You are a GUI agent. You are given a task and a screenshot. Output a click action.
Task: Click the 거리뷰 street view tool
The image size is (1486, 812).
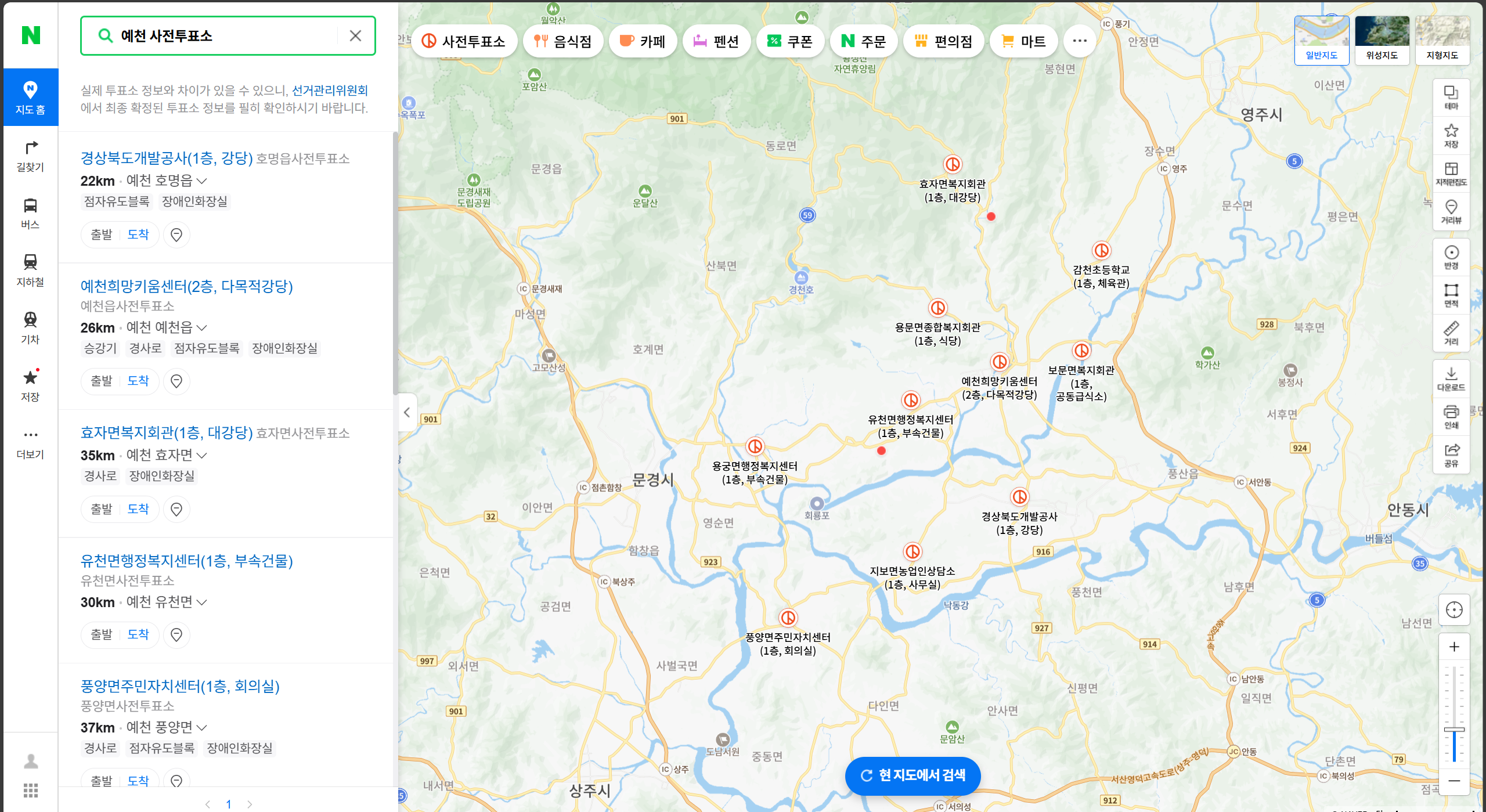[1451, 211]
